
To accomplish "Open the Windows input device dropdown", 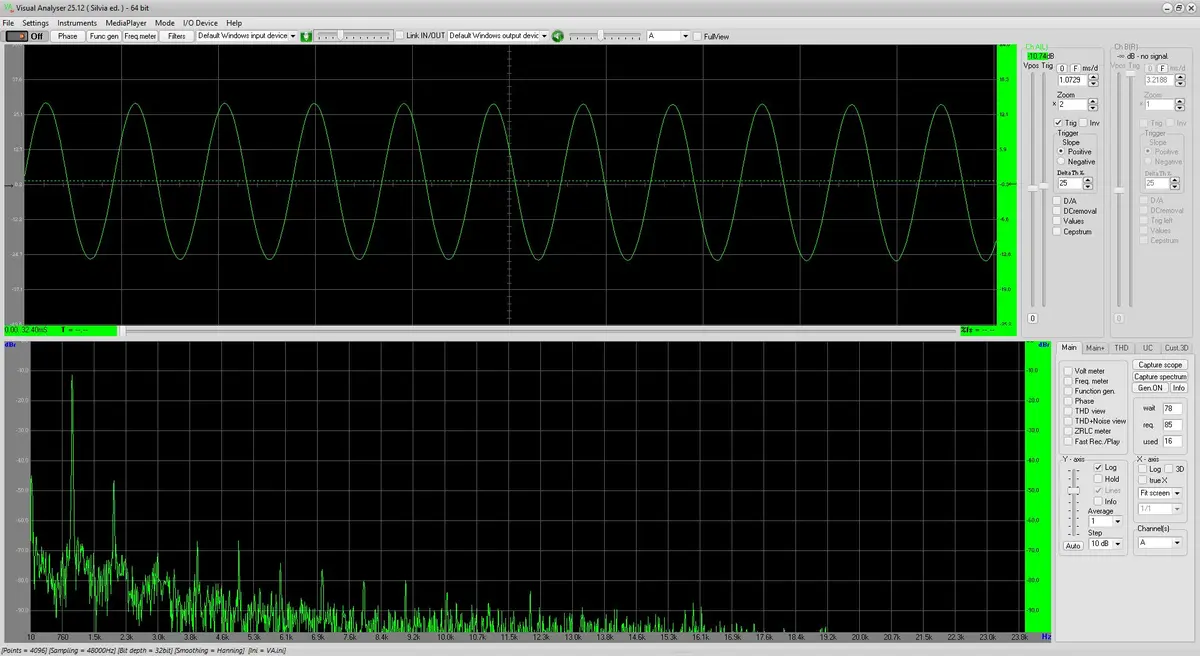I will (x=291, y=36).
